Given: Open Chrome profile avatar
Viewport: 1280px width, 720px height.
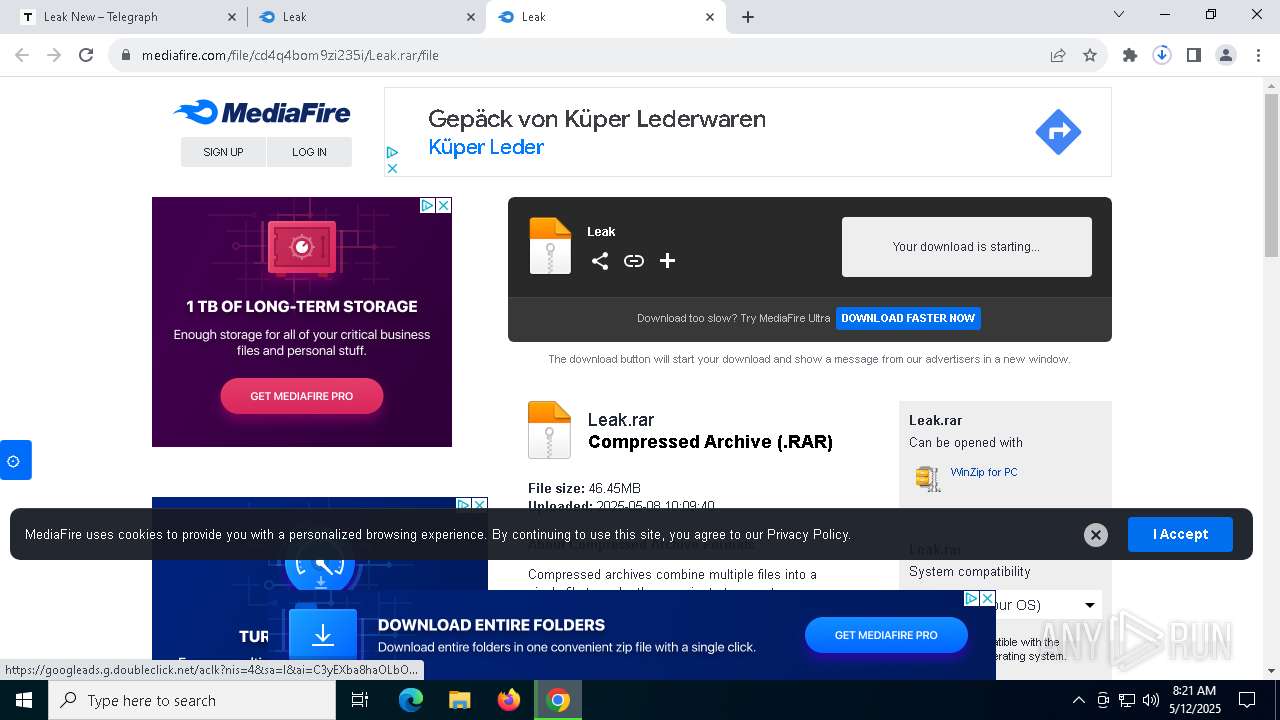Looking at the screenshot, I should (1226, 56).
